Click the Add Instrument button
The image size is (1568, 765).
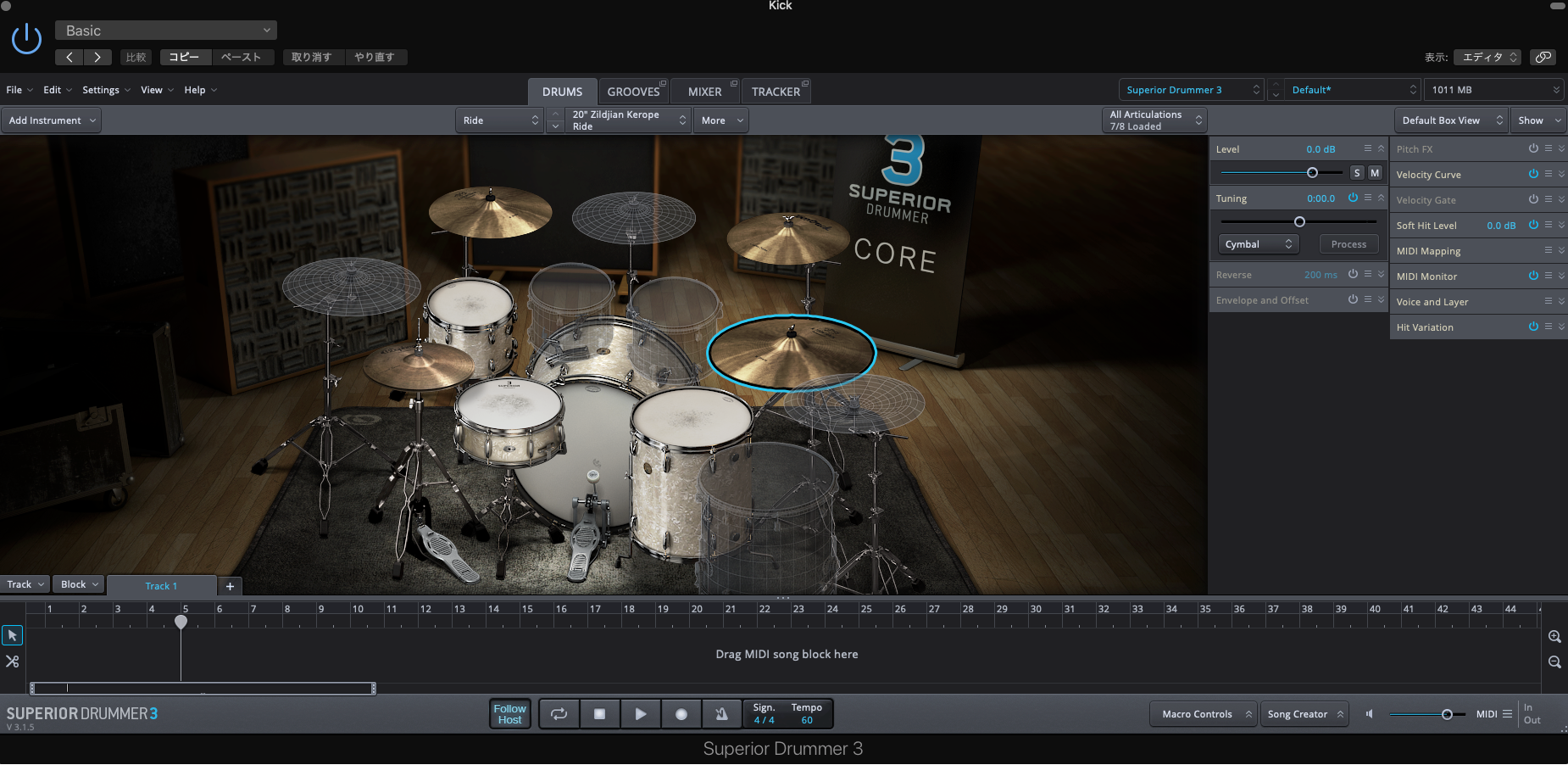click(x=52, y=120)
